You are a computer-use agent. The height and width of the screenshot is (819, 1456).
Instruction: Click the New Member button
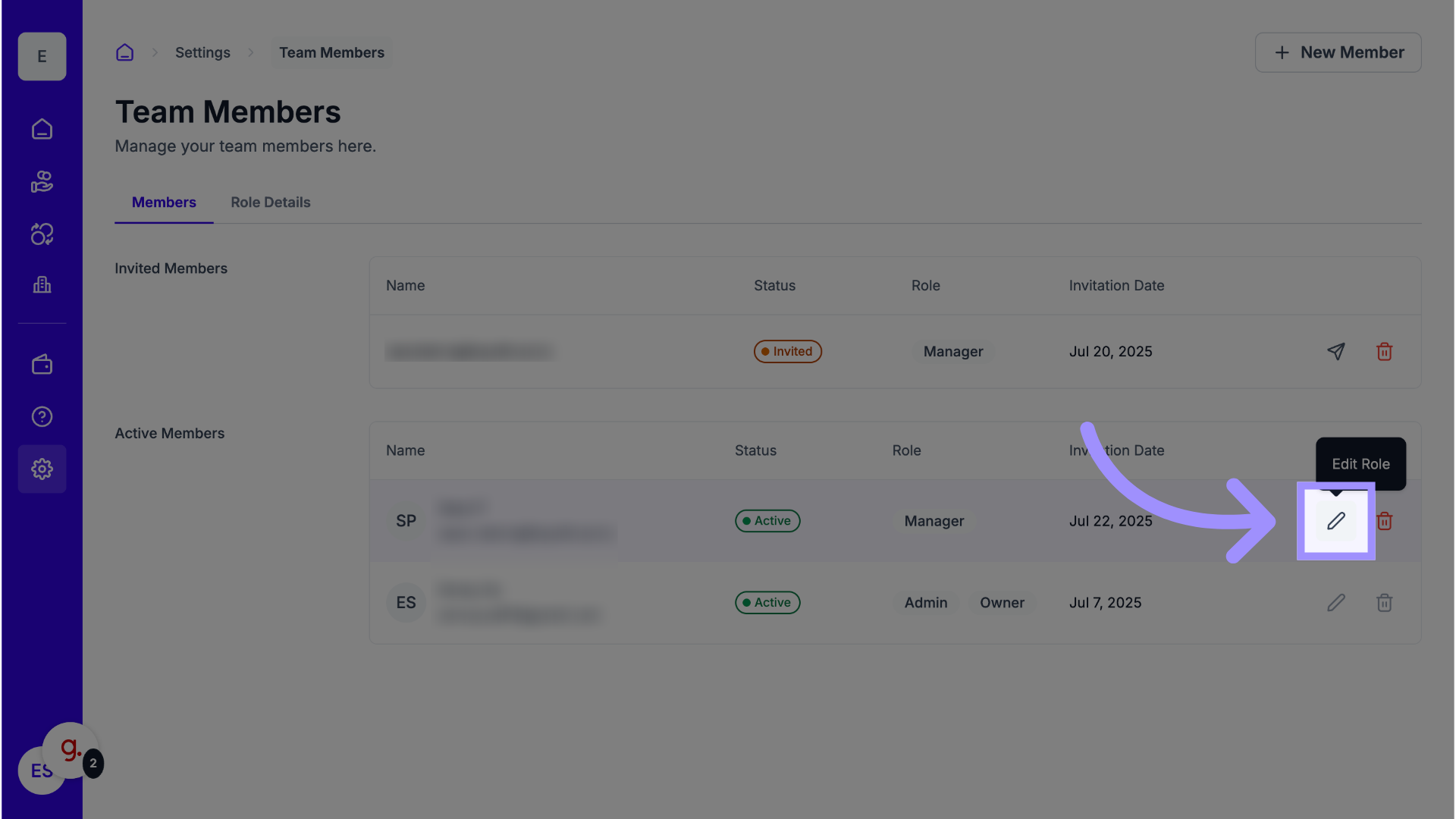(1338, 52)
